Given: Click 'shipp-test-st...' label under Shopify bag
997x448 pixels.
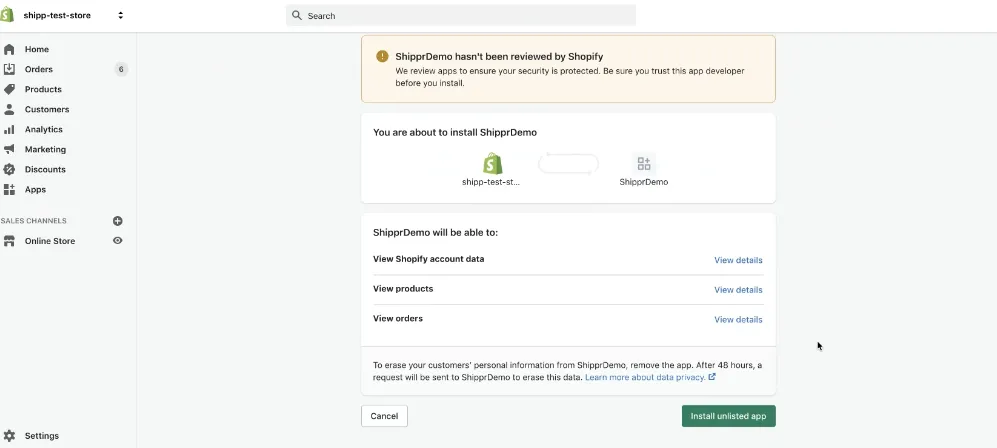Looking at the screenshot, I should [x=491, y=182].
